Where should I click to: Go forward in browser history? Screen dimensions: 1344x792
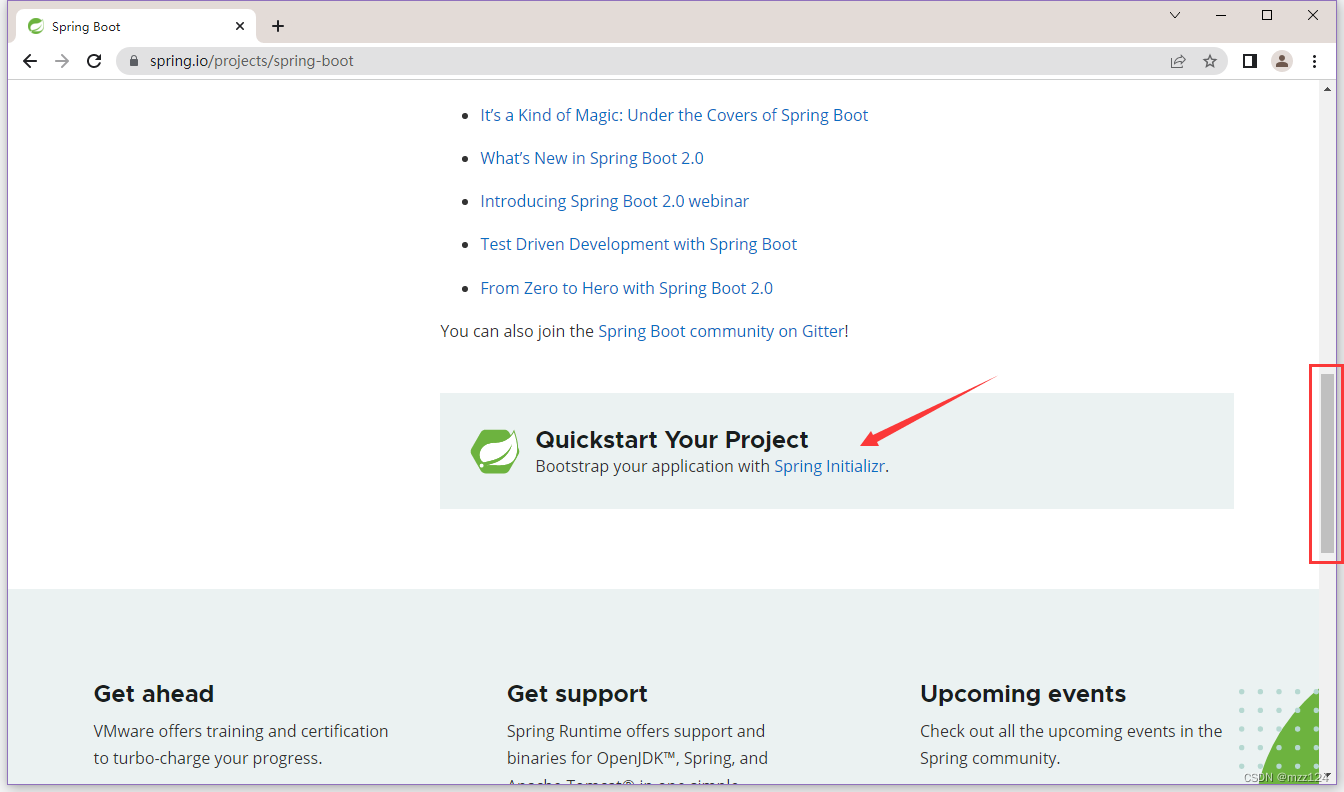pos(62,61)
